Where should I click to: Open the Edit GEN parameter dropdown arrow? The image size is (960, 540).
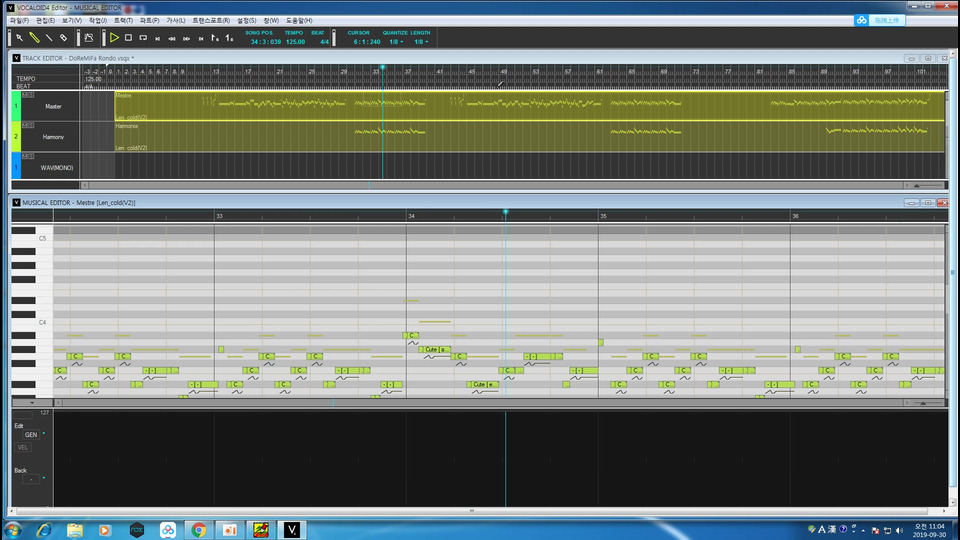coord(43,433)
